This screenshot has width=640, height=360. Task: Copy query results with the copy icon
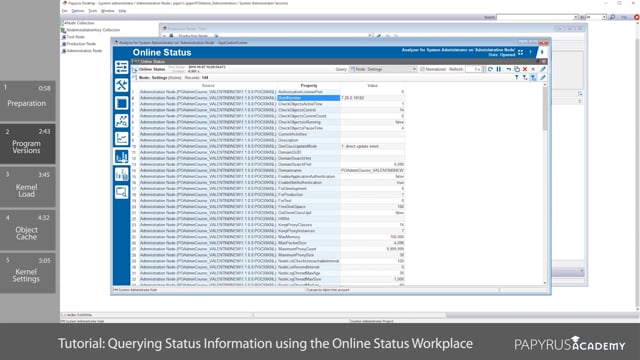coord(517,69)
